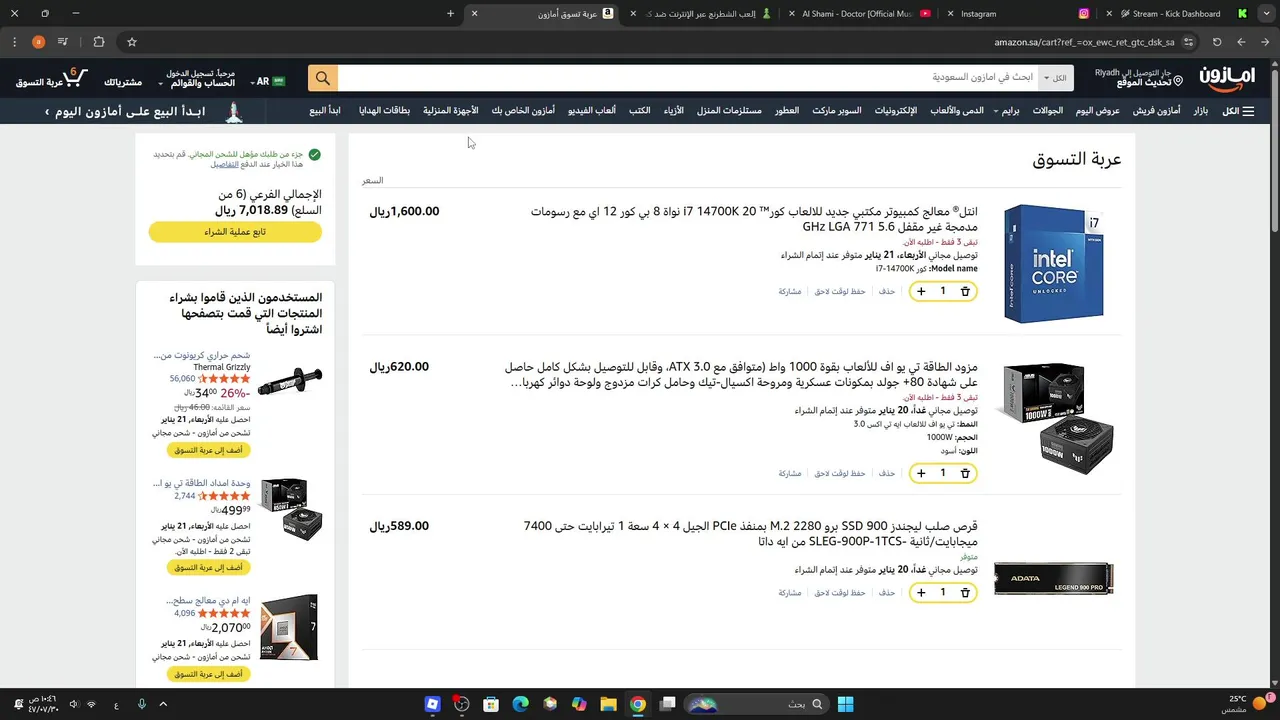The image size is (1280, 720).
Task: Open the volume control in system tray
Action: (73, 704)
